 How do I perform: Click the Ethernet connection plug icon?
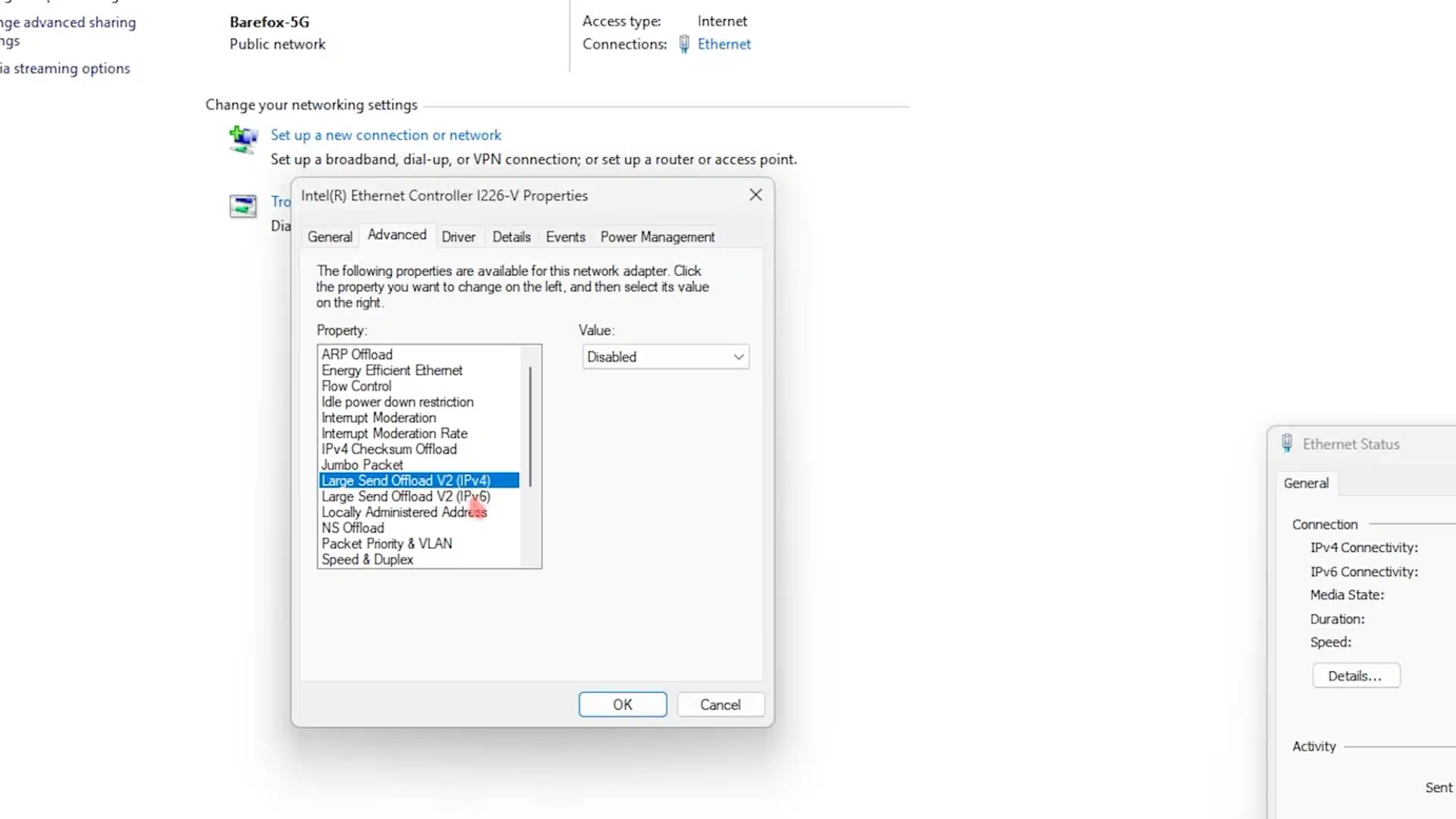[x=684, y=44]
